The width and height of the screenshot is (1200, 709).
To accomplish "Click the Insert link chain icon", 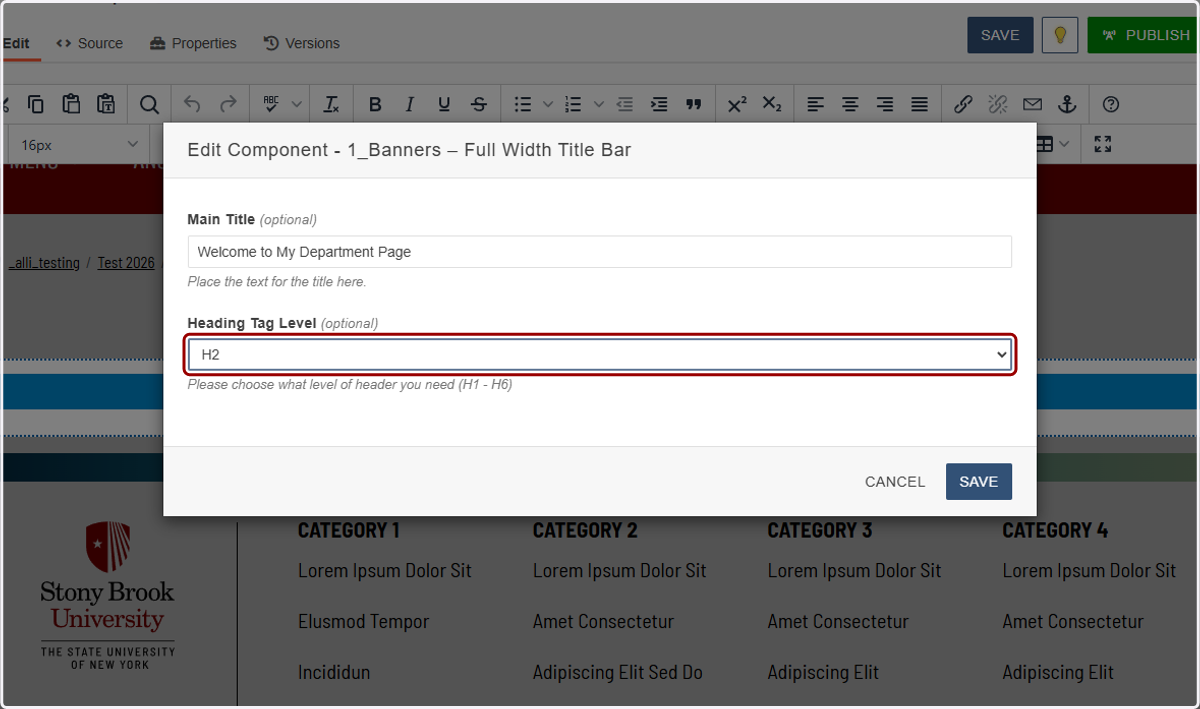I will tap(963, 104).
